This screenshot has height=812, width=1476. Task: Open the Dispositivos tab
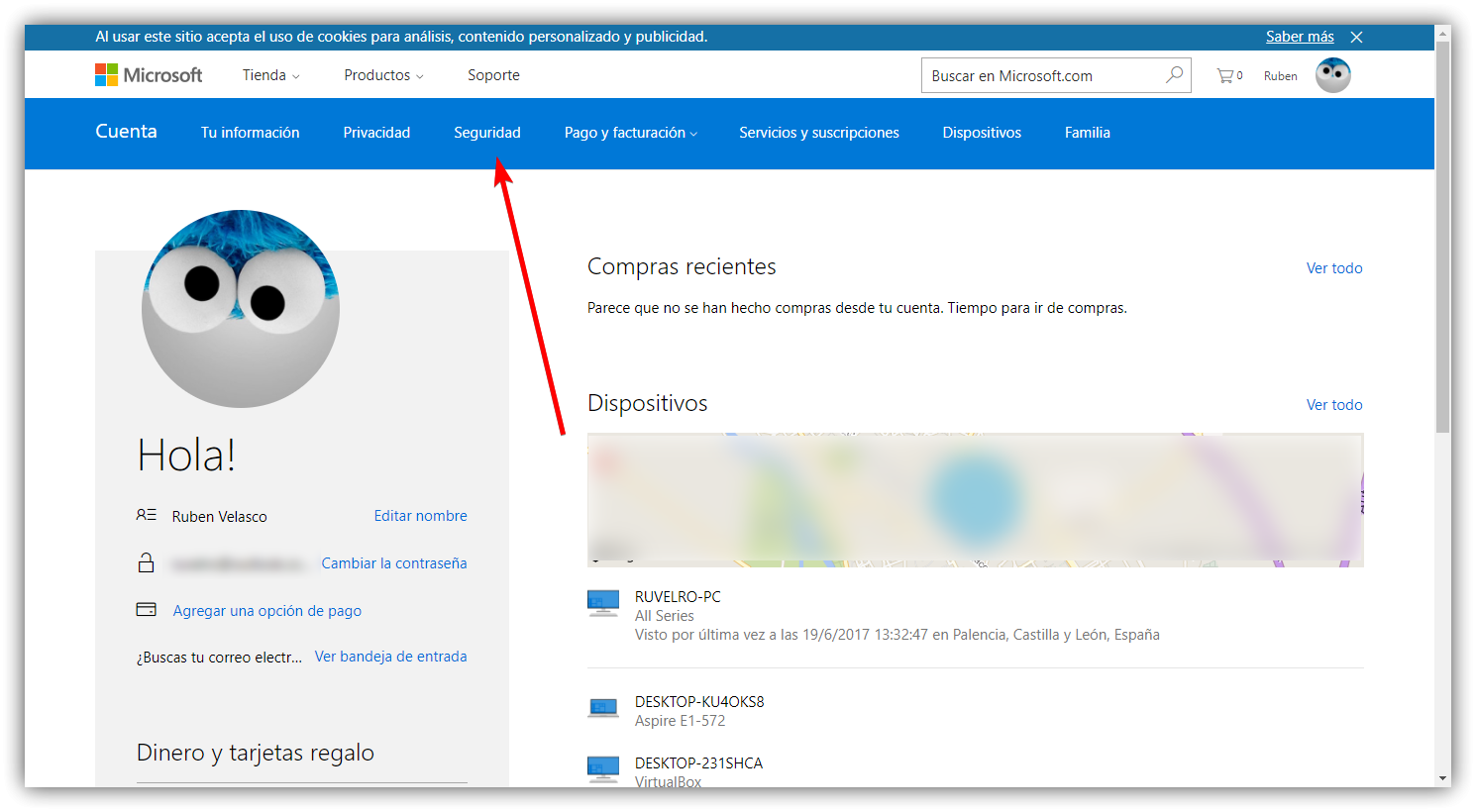coord(982,133)
